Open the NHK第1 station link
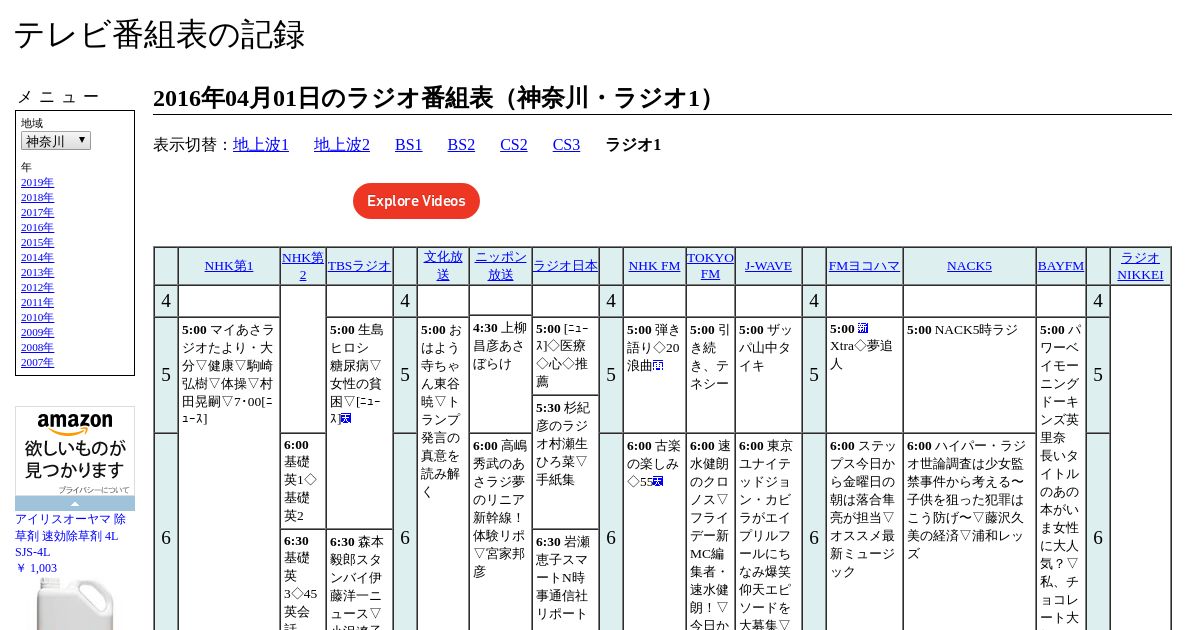The height and width of the screenshot is (630, 1200). click(229, 266)
